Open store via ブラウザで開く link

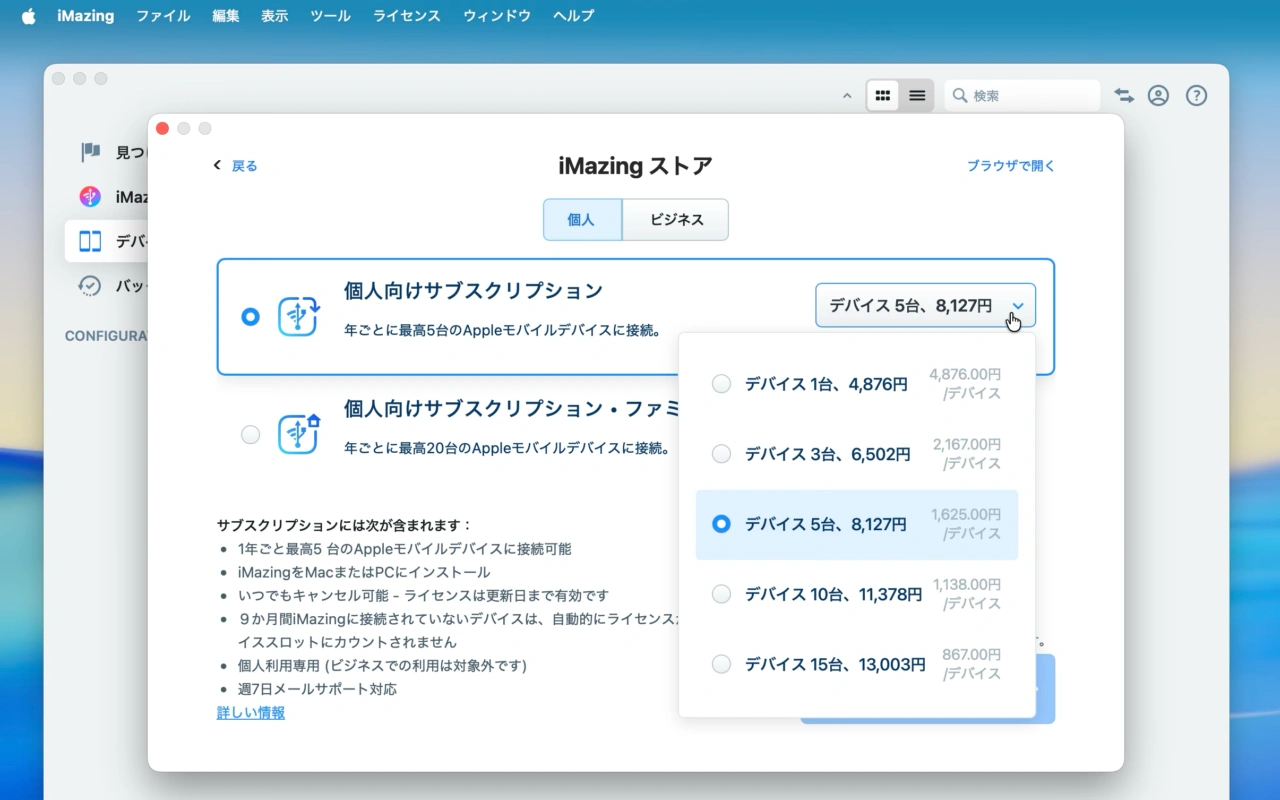(1011, 166)
